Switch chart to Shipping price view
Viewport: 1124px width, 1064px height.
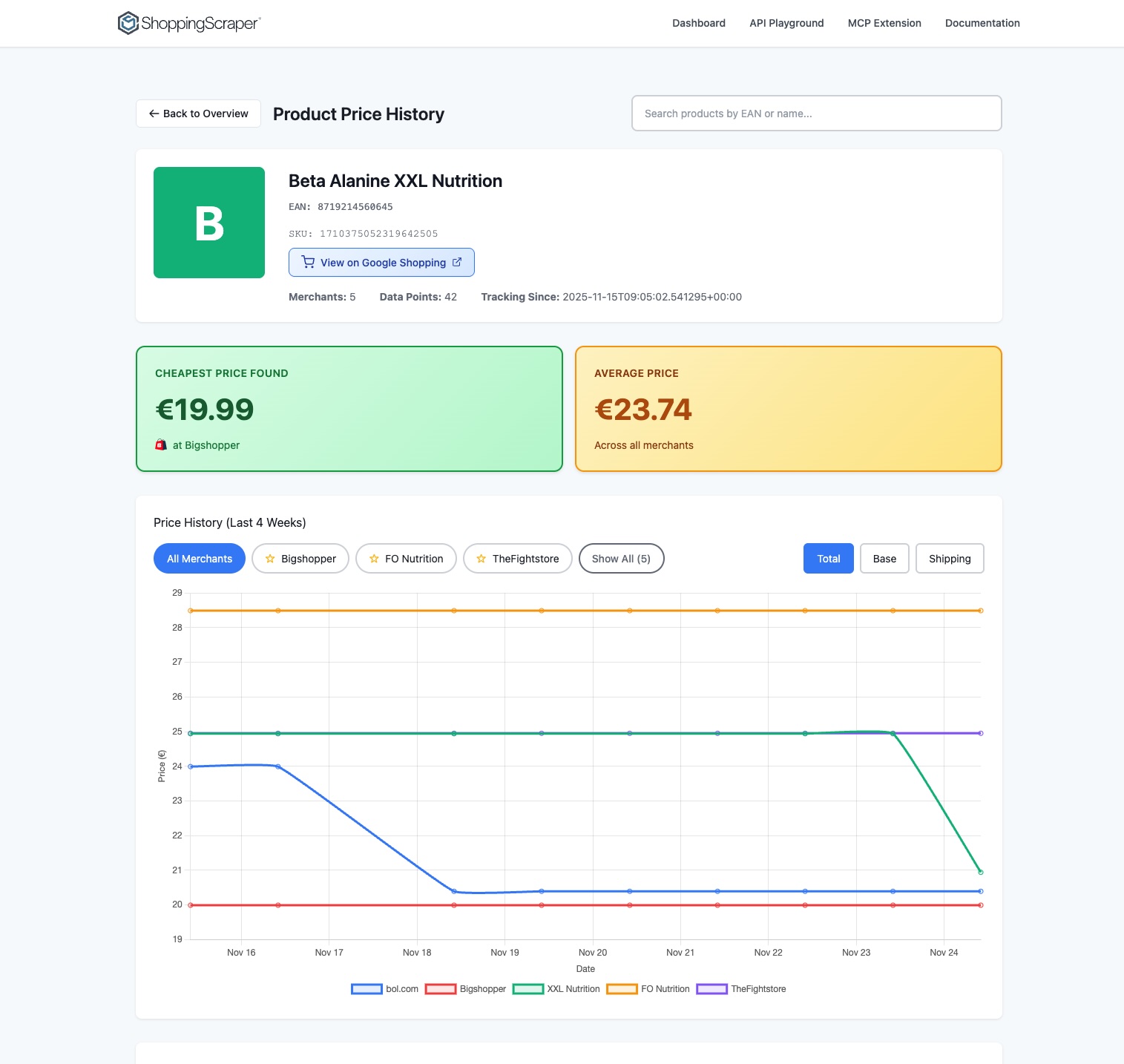[x=950, y=559]
